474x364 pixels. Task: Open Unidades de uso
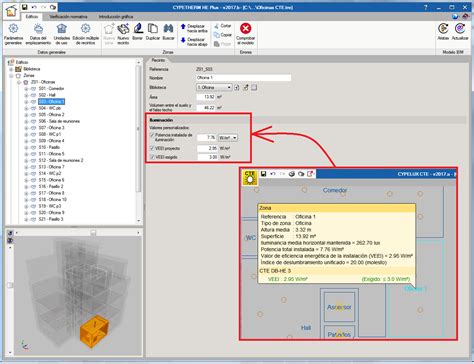click(62, 34)
